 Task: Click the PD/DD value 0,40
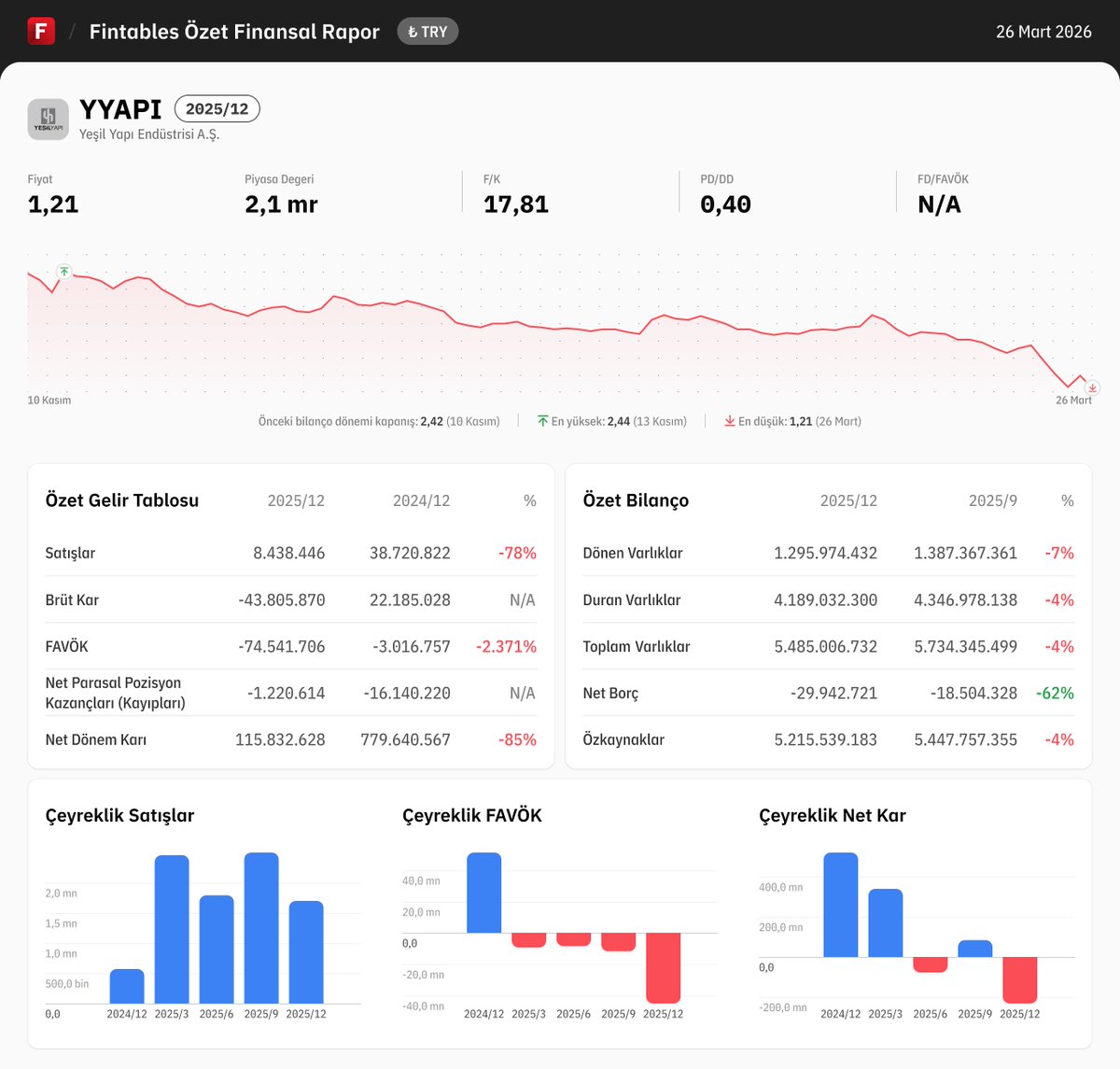pos(725,204)
